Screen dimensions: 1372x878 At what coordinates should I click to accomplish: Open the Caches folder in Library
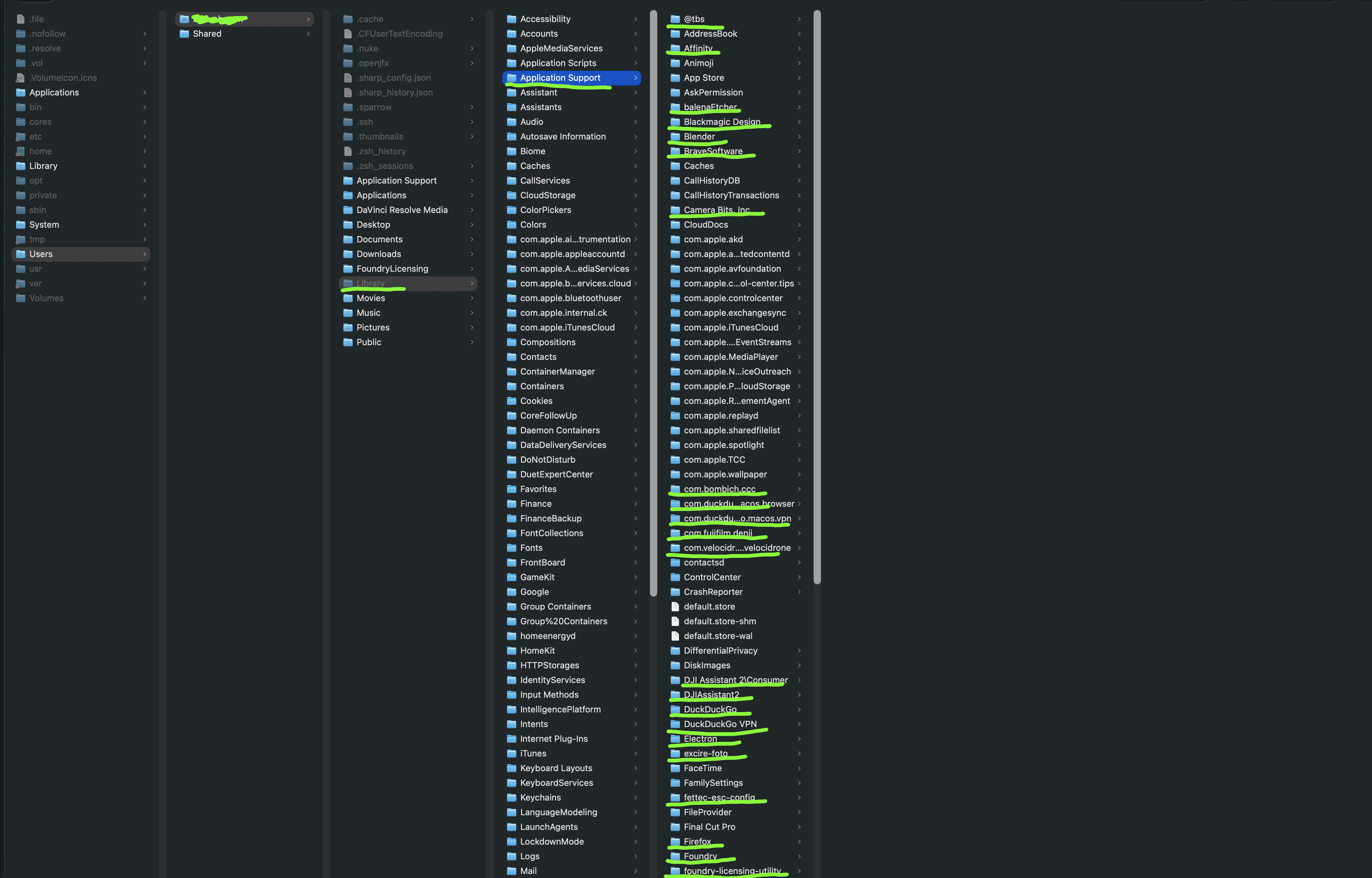535,166
